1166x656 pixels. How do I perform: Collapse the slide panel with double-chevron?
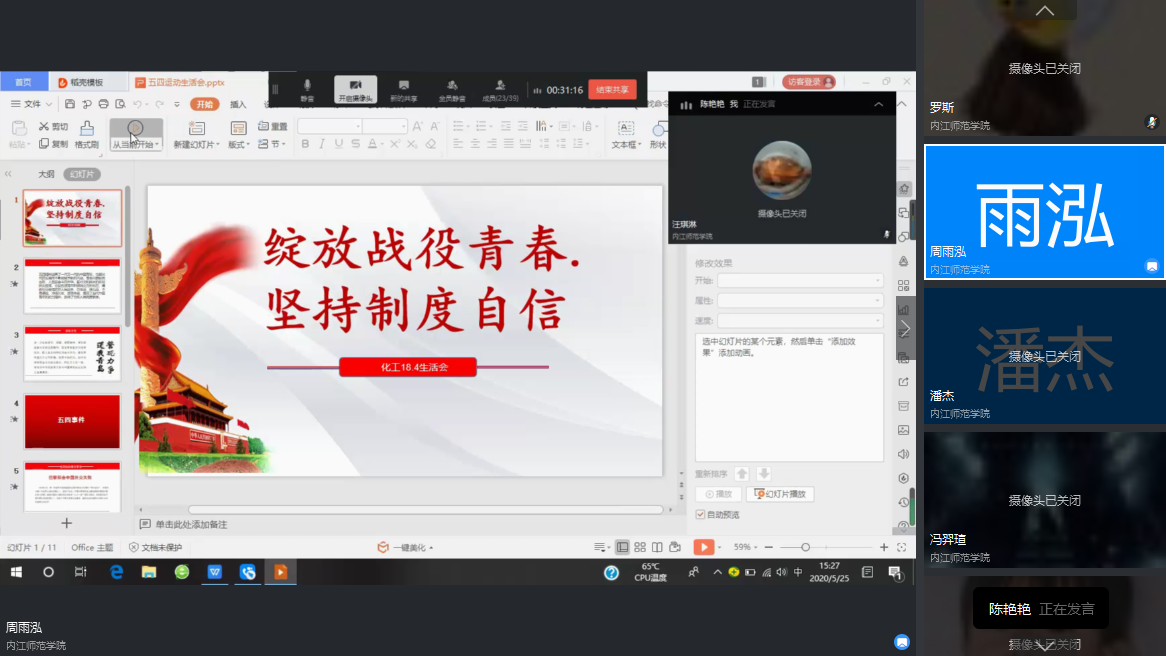point(8,174)
